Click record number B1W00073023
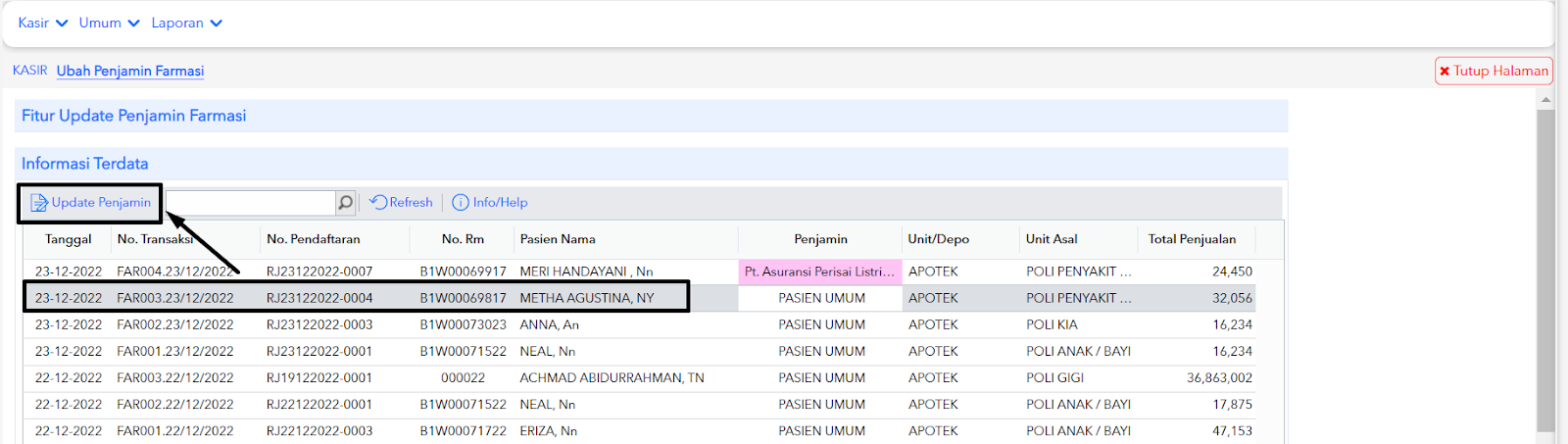Viewport: 1568px width, 444px height. pyautogui.click(x=464, y=324)
